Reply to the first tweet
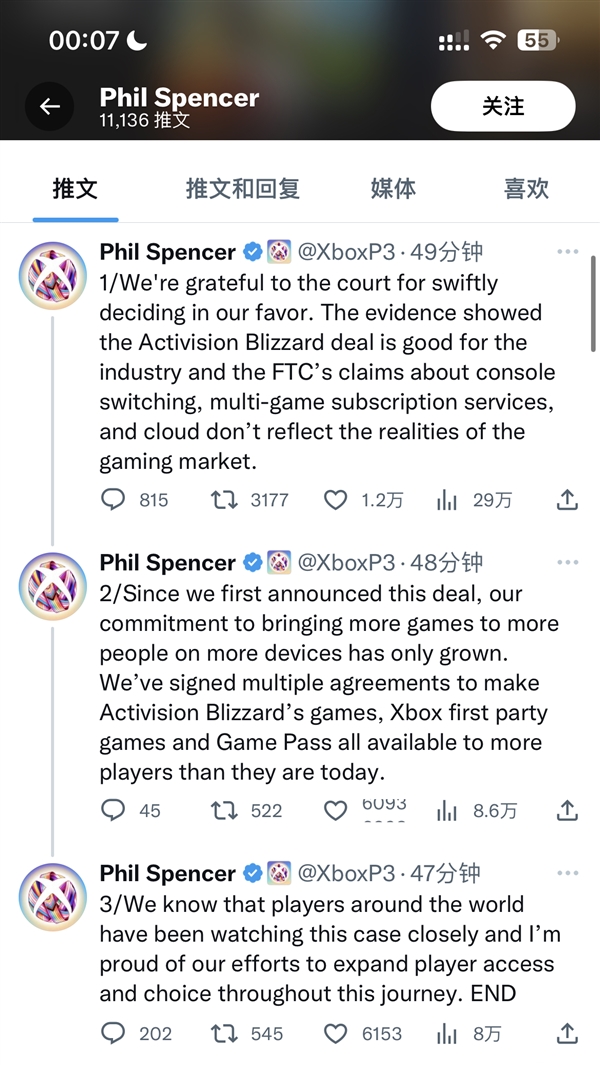The width and height of the screenshot is (600, 1065). pyautogui.click(x=114, y=500)
